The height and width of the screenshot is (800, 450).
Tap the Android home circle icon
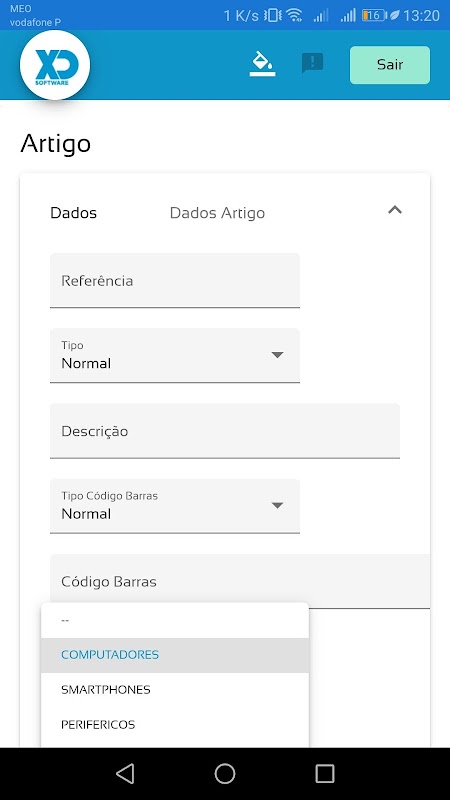pyautogui.click(x=225, y=773)
